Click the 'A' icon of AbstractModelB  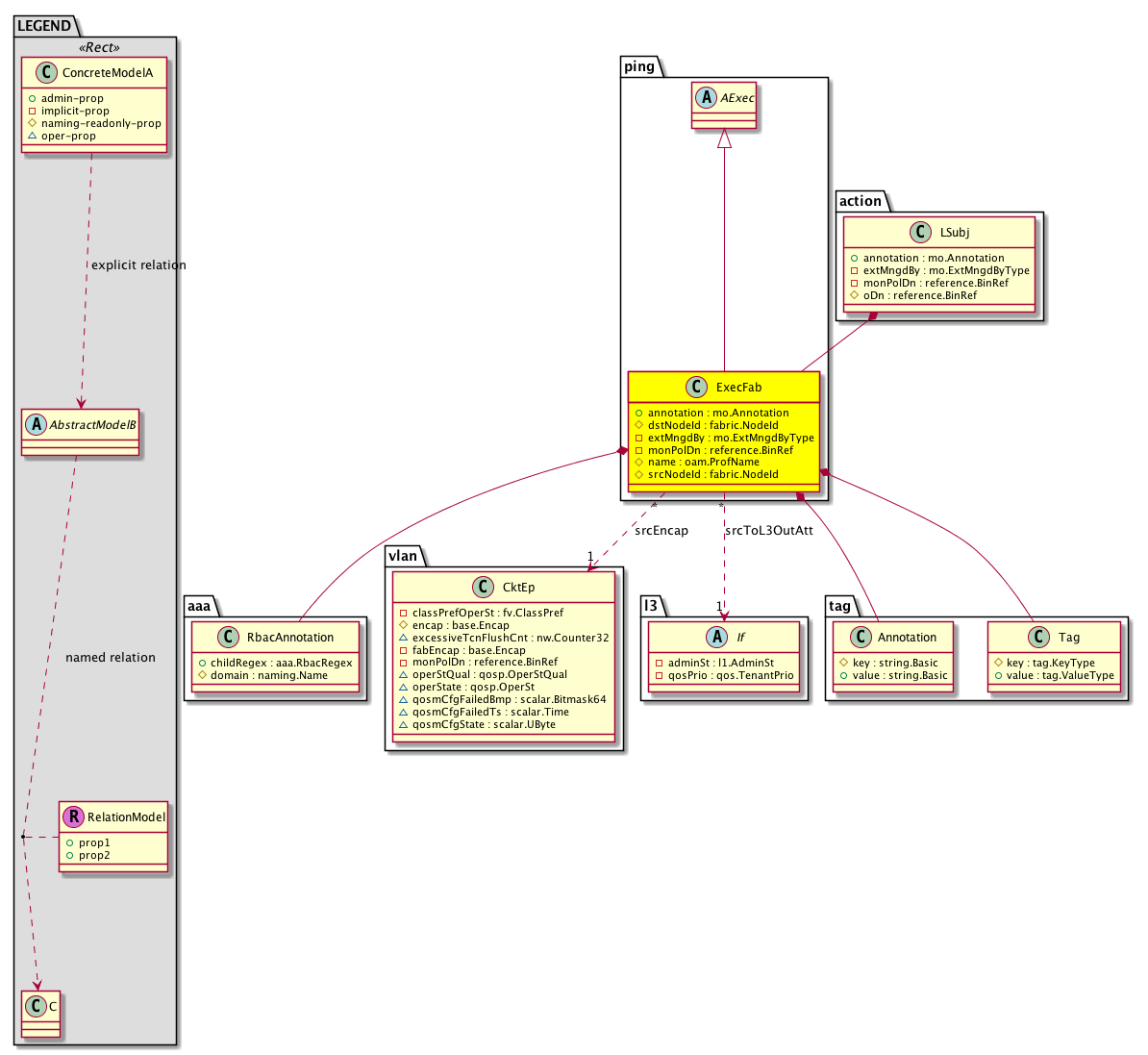click(35, 424)
